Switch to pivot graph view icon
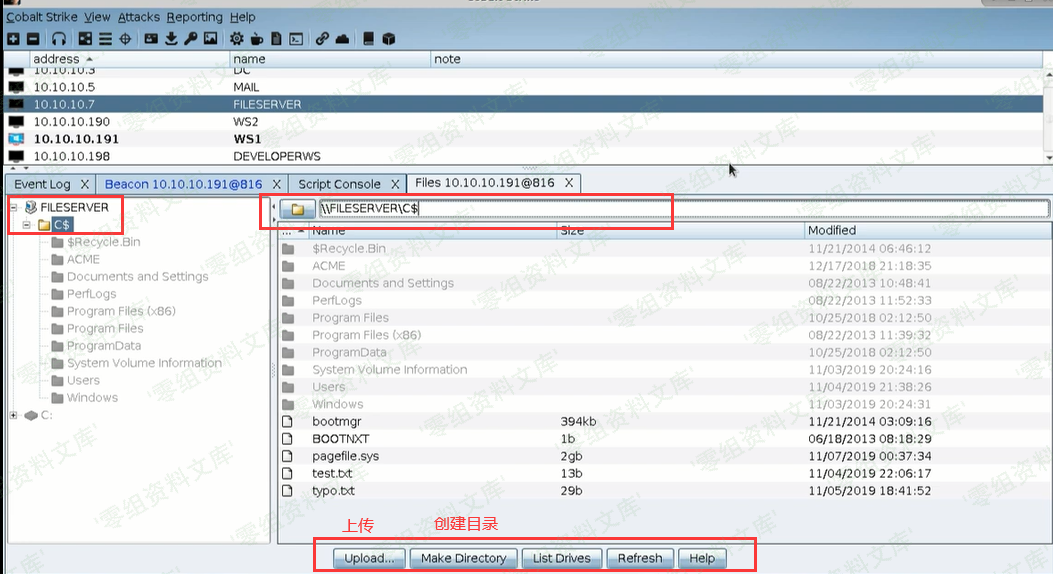This screenshot has width=1053, height=574. tap(85, 39)
